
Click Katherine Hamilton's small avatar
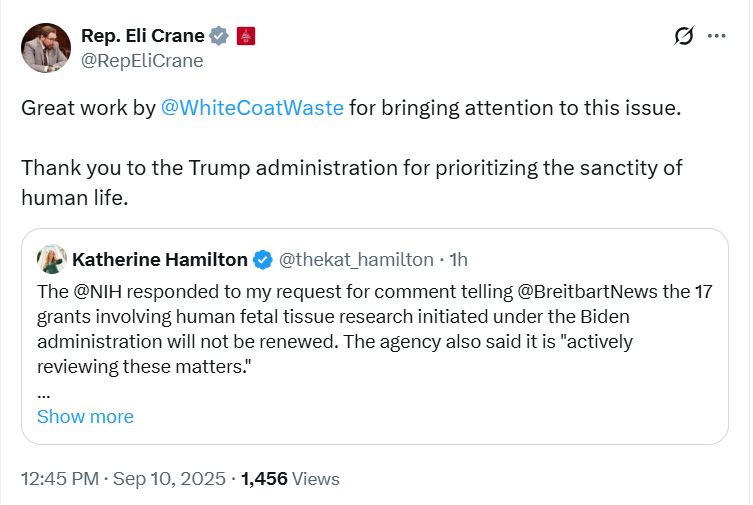[52, 260]
